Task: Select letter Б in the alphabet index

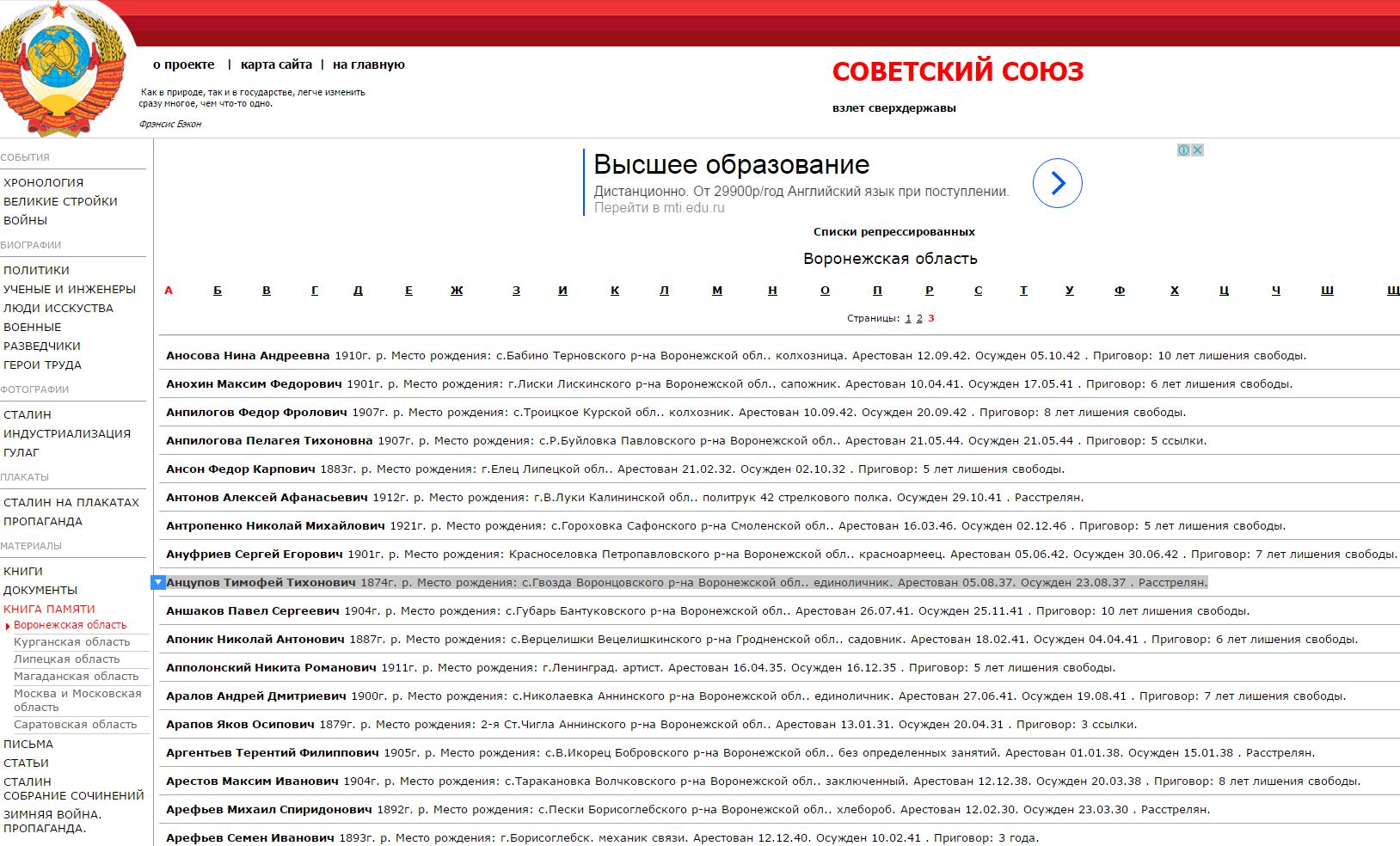Action: coord(218,291)
